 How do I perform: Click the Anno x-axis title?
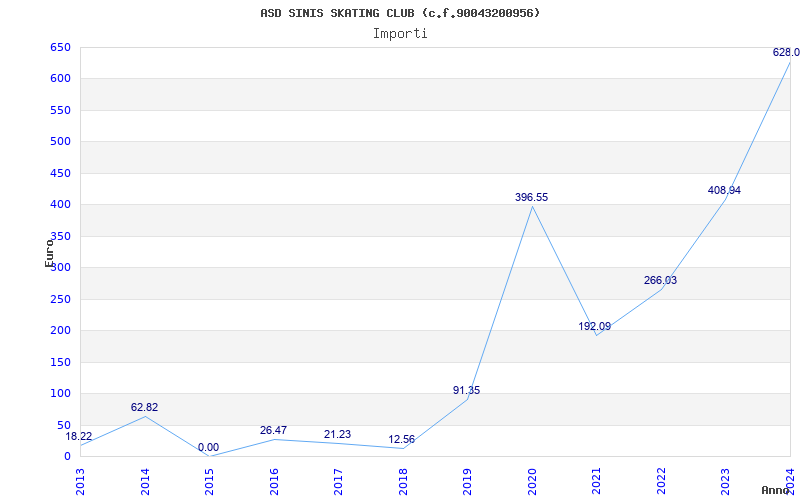[x=774, y=490]
